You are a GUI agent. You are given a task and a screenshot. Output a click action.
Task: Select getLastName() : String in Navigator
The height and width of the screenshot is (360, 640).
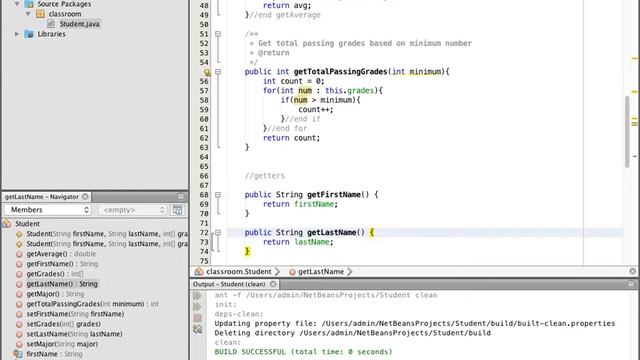coord(62,284)
